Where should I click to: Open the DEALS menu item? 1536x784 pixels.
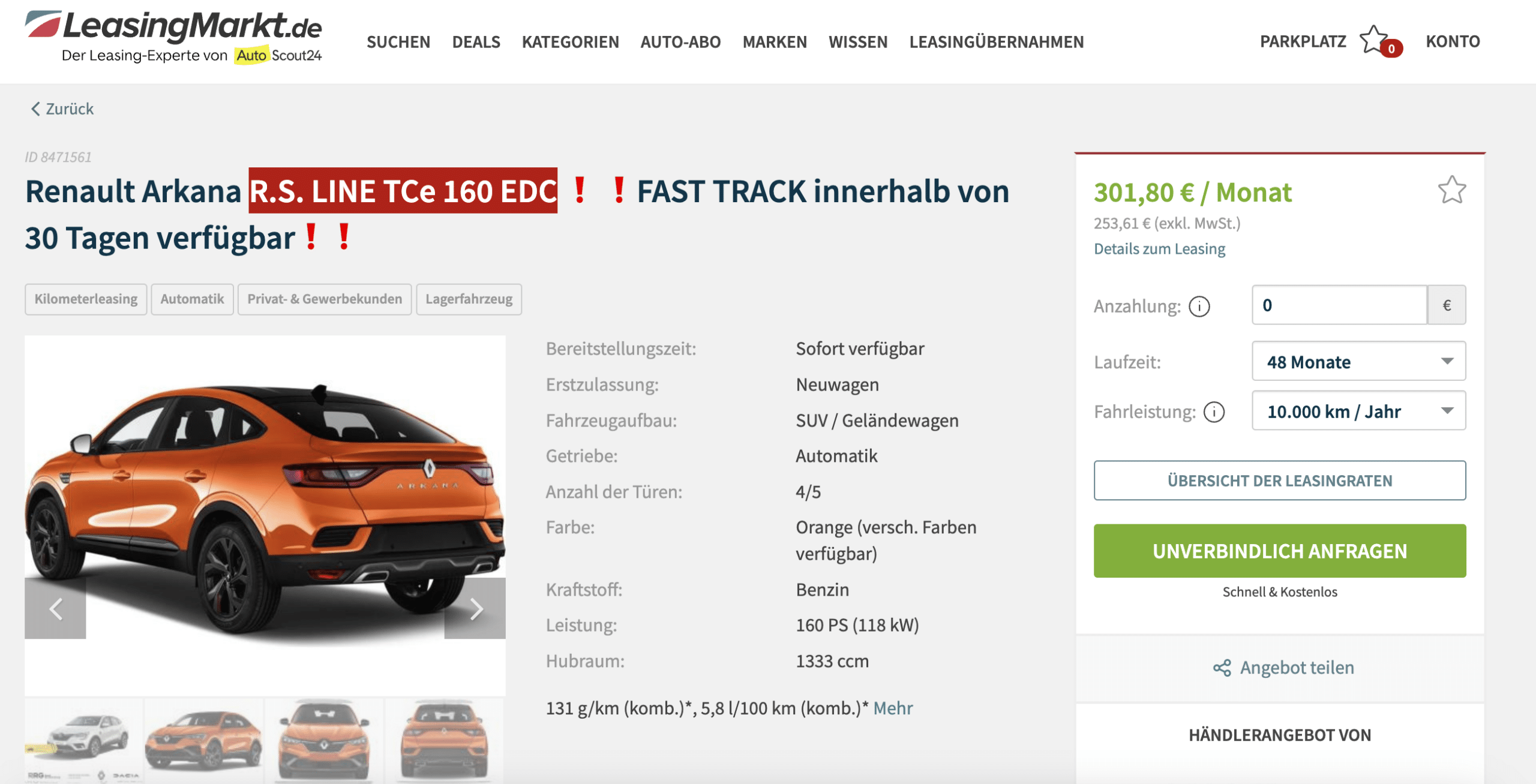click(476, 41)
